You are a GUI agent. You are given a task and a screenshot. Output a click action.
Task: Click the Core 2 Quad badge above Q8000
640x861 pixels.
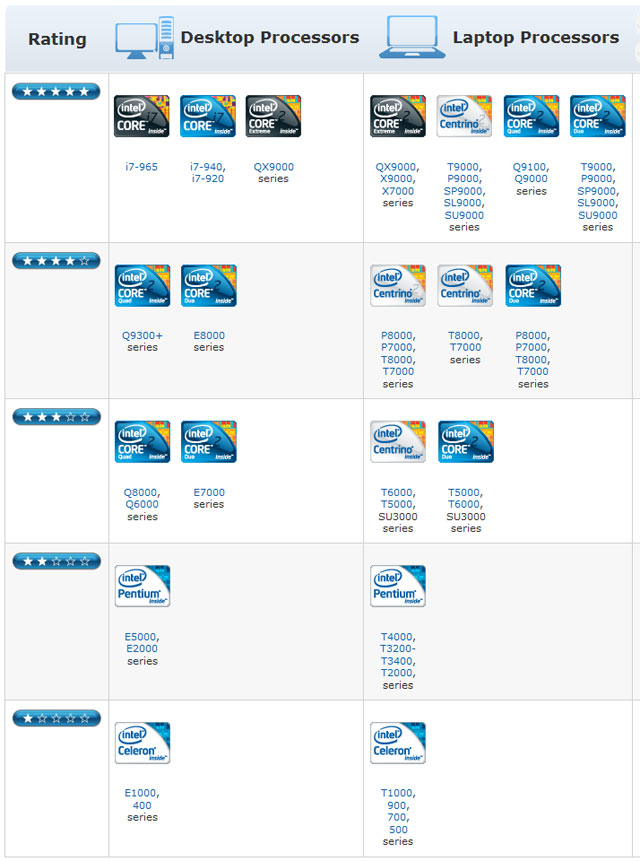[142, 441]
